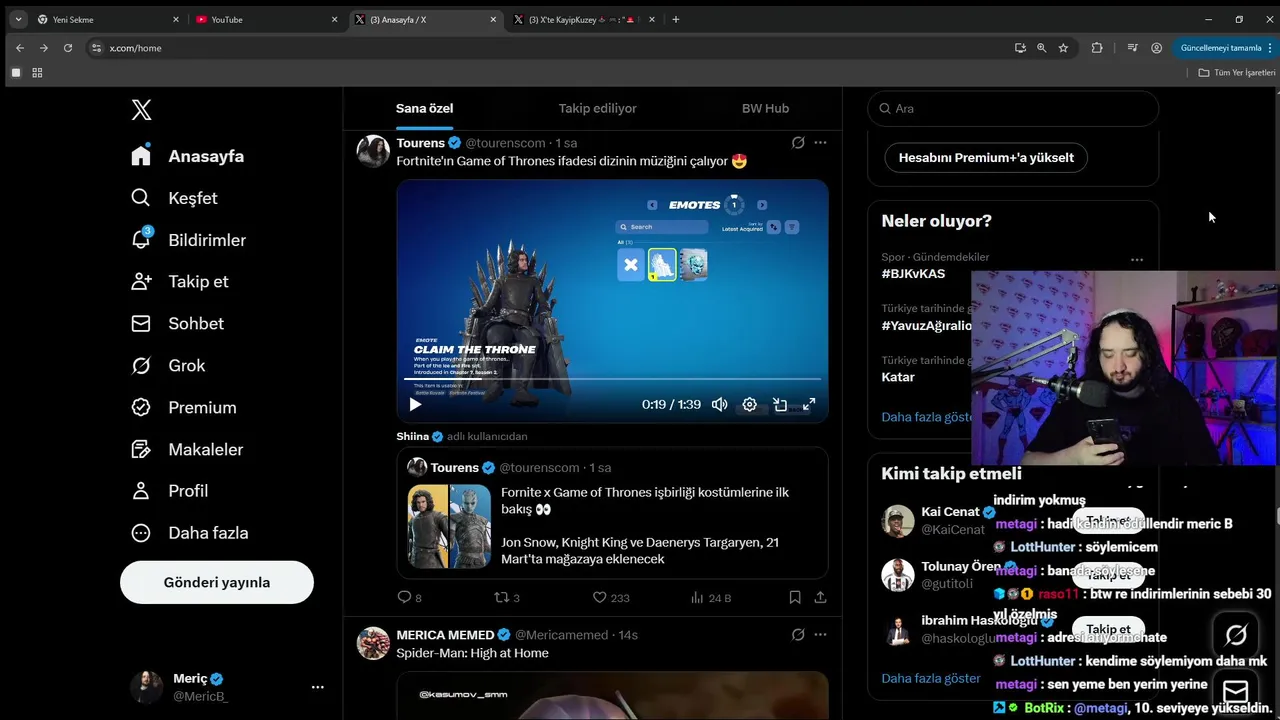
Task: Switch to YouTube browser tab
Action: tap(265, 19)
